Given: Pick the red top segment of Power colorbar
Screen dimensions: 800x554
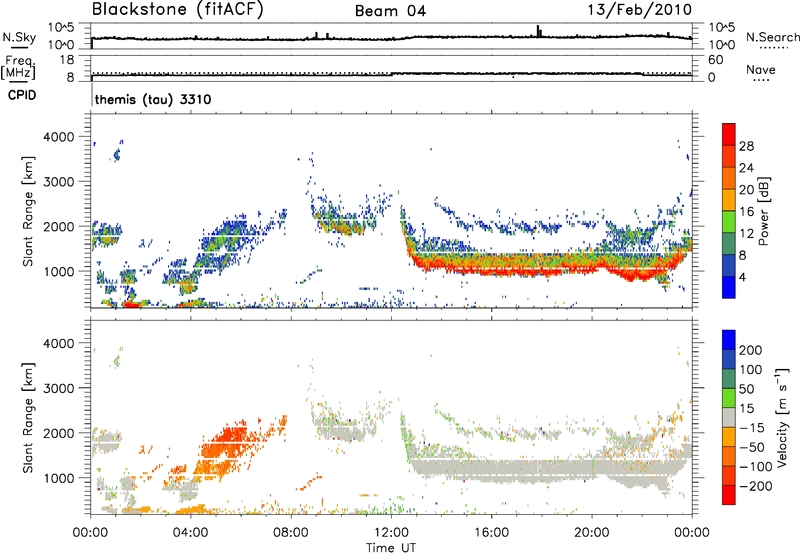Looking at the screenshot, I should click(x=729, y=134).
